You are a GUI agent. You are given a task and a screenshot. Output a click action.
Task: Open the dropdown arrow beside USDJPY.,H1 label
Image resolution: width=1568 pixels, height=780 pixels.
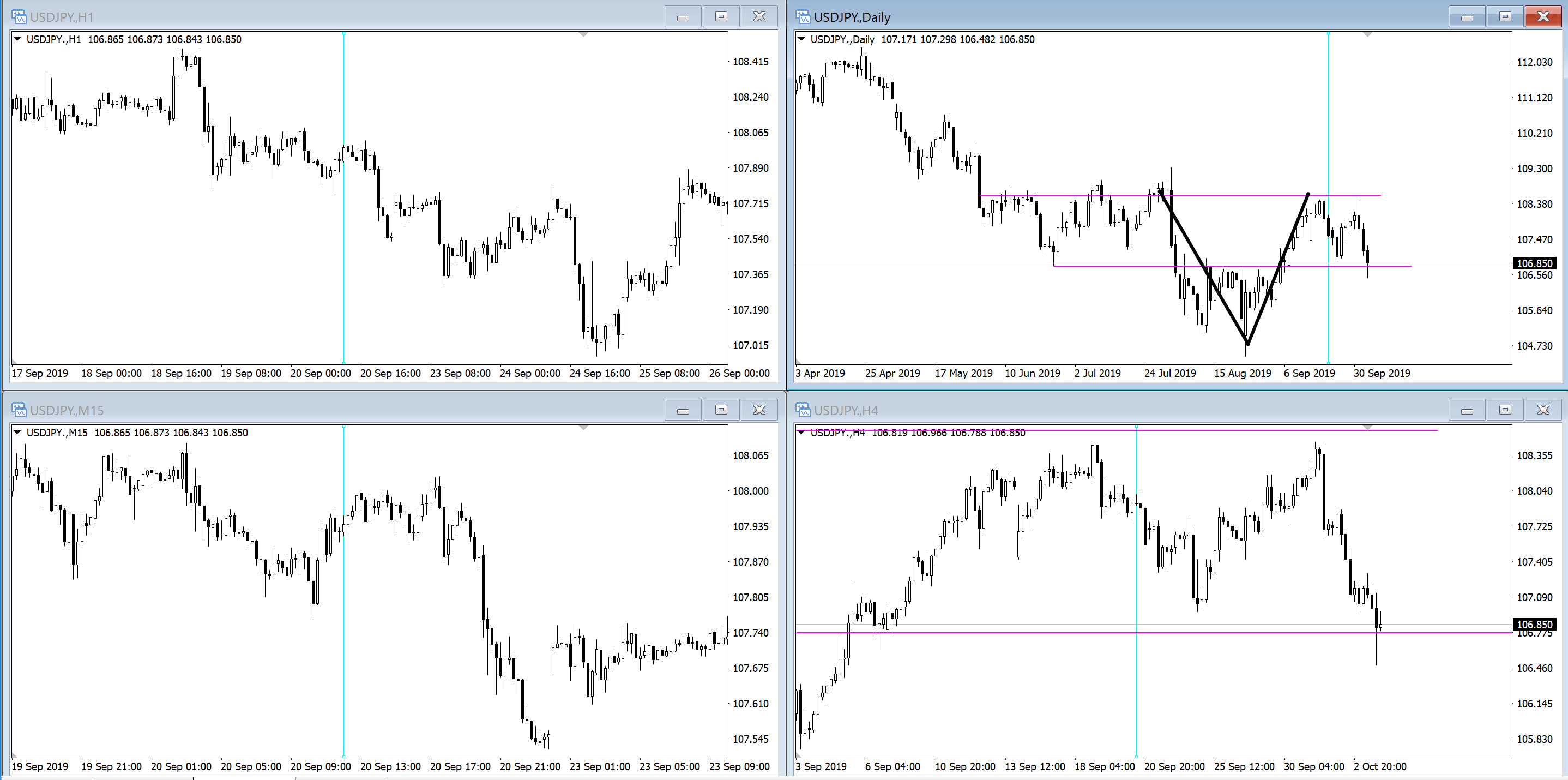point(17,39)
